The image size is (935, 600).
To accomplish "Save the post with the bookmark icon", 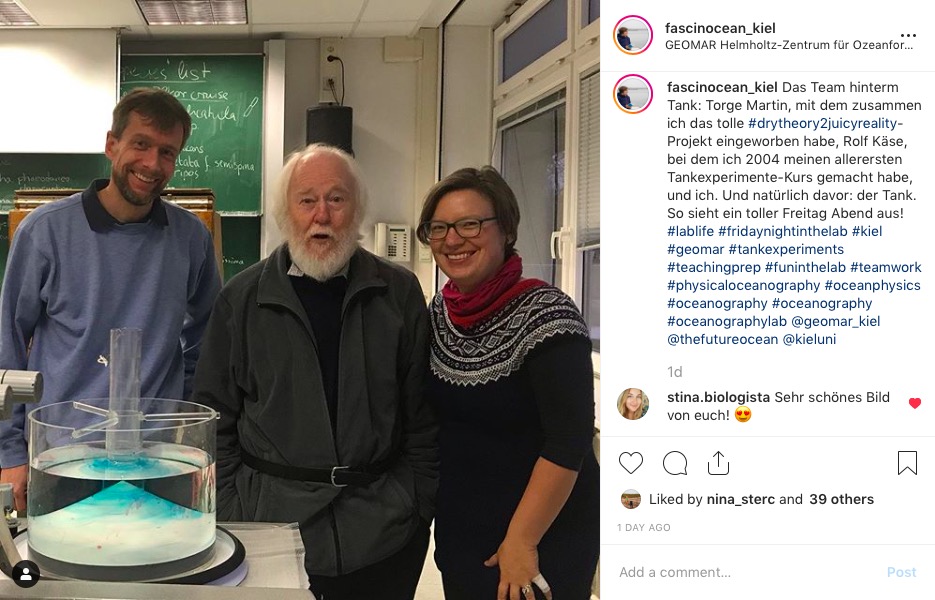I will (x=907, y=463).
